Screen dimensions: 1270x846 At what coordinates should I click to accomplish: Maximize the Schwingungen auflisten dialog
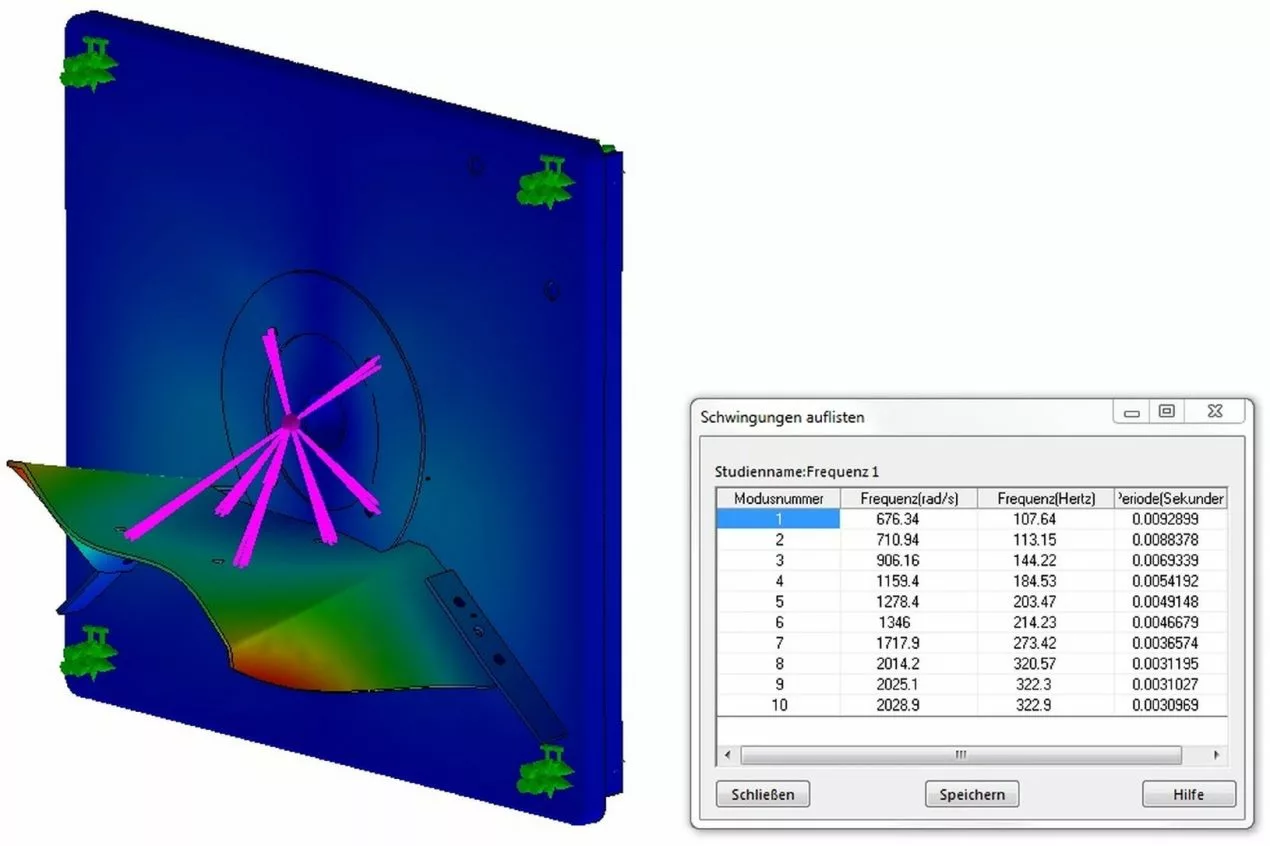tap(1166, 411)
